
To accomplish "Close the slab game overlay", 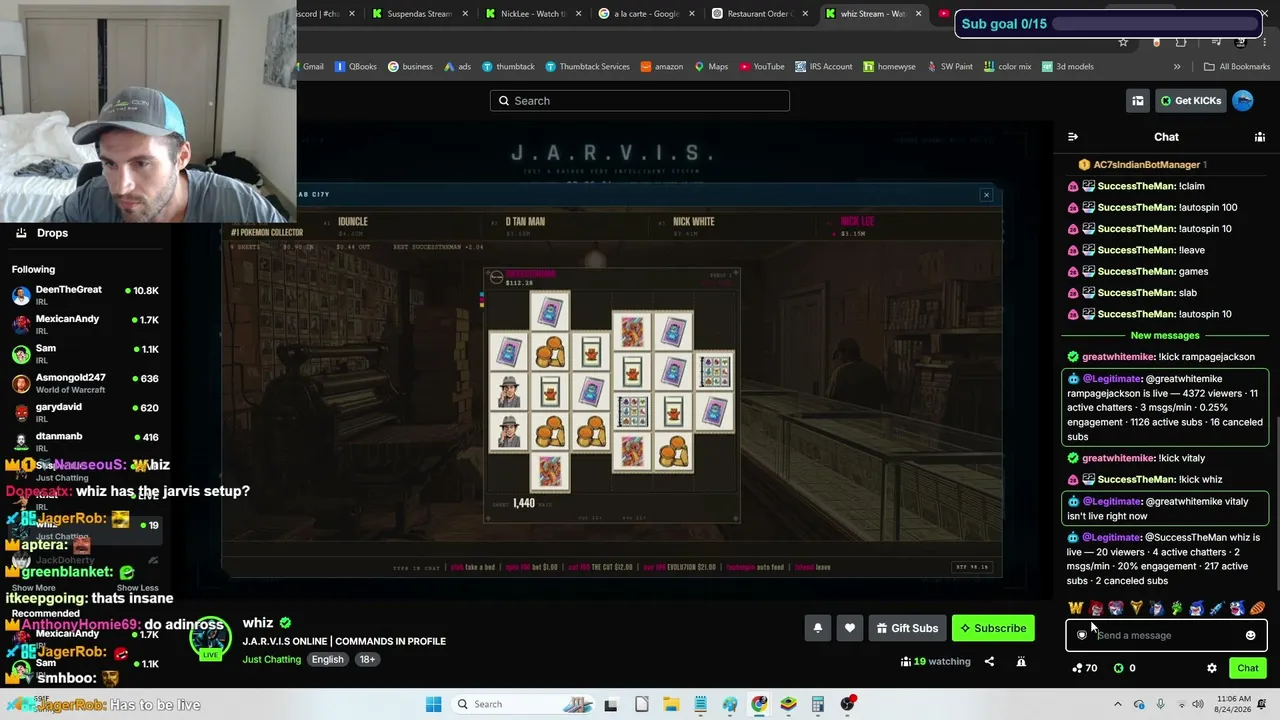I will (986, 195).
